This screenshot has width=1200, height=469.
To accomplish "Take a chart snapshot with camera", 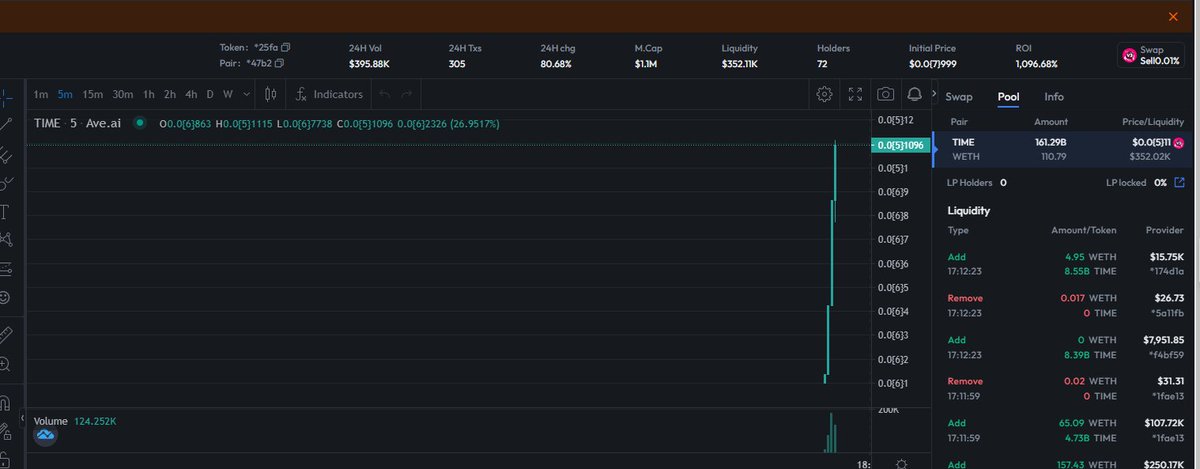I will point(885,94).
